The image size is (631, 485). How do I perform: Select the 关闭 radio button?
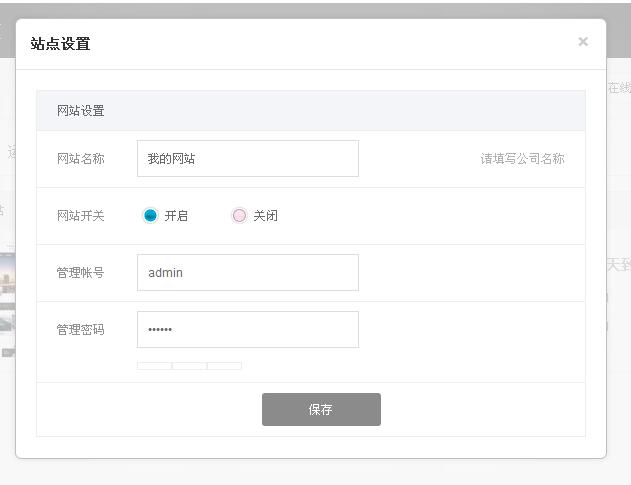click(x=239, y=215)
